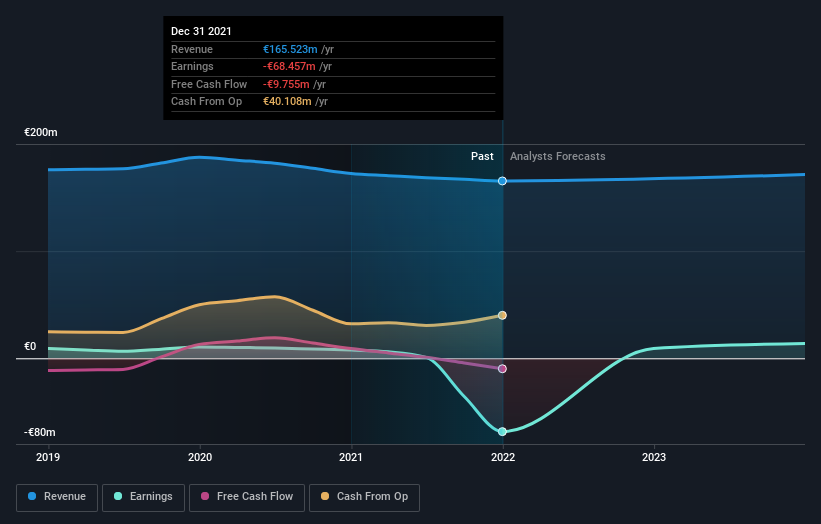Click the blue Revenue data point marker

click(502, 181)
